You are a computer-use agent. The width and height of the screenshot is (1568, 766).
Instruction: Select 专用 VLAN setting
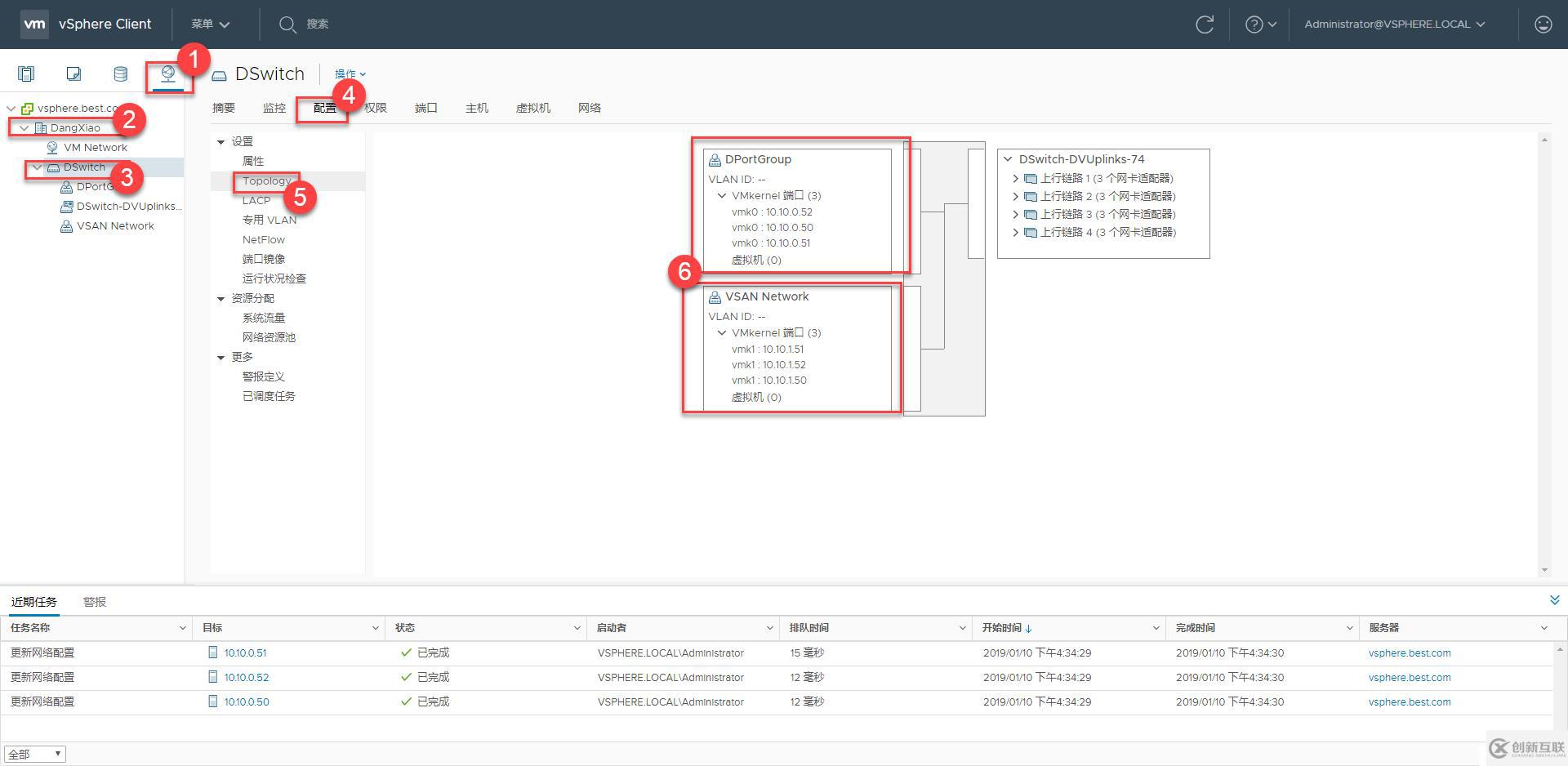tap(269, 220)
